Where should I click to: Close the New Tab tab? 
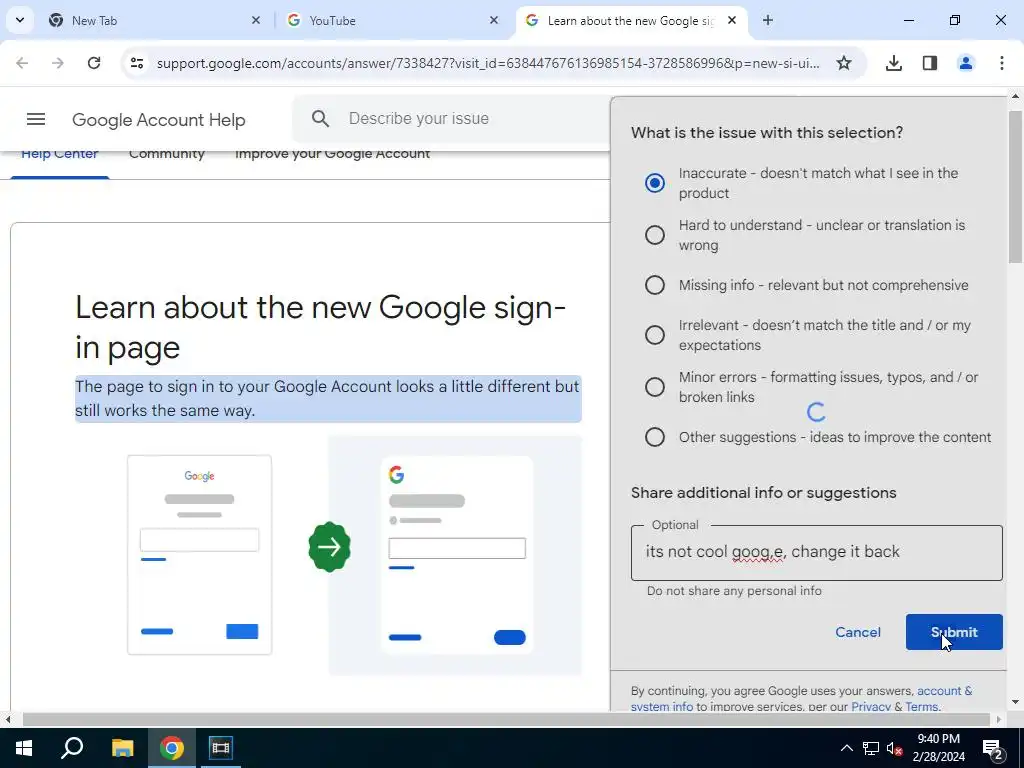pos(256,20)
